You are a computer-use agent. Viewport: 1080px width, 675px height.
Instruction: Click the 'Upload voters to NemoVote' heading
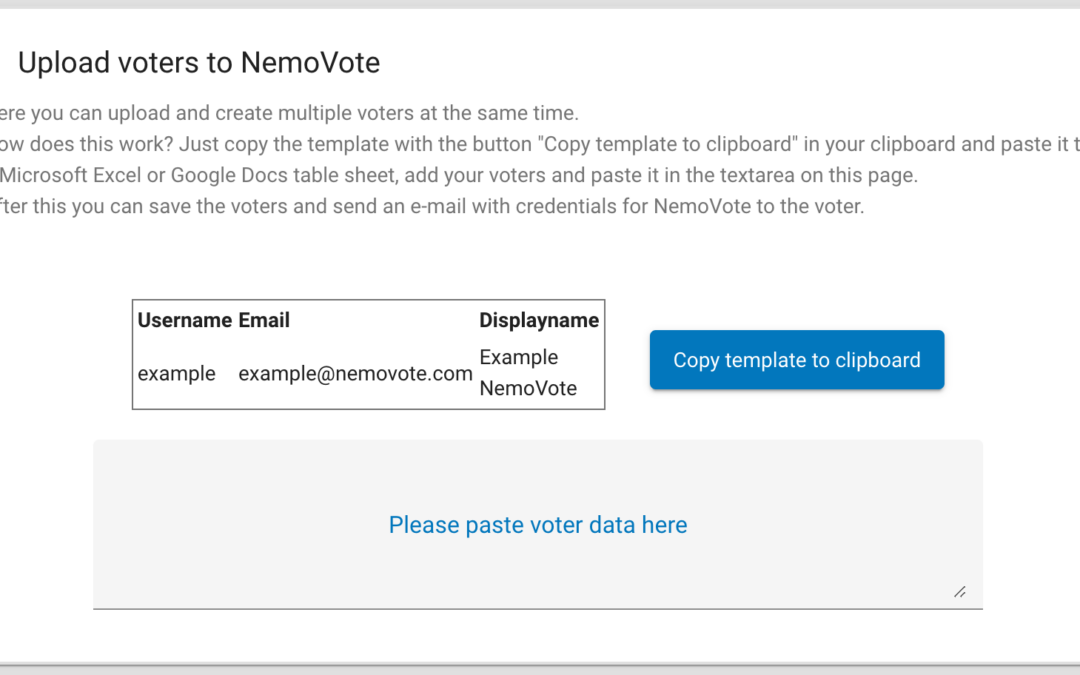tap(199, 63)
